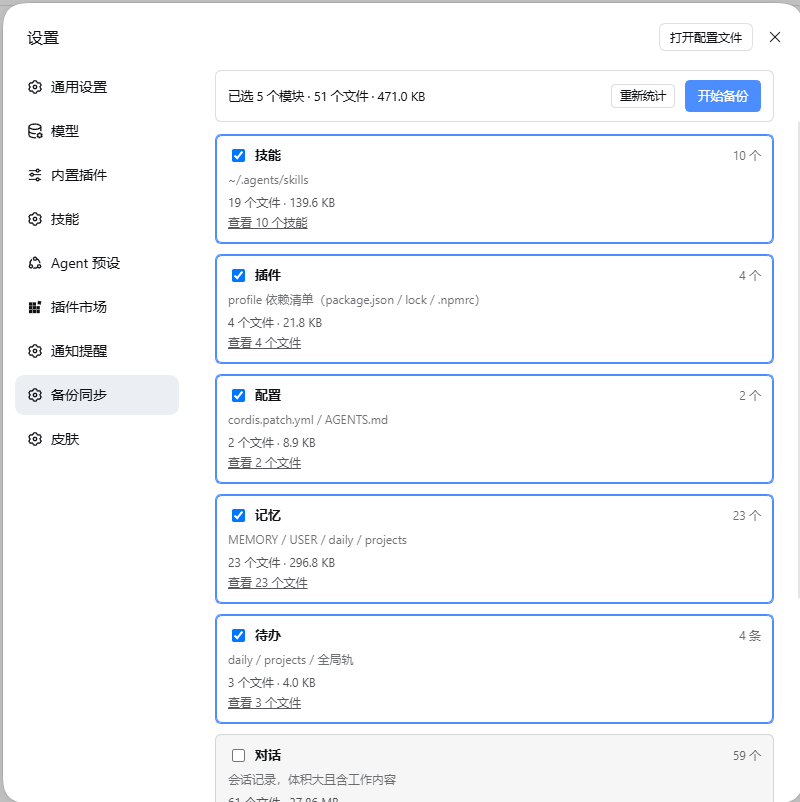Select the 皮肤 sidebar item
800x802 pixels.
tap(97, 439)
